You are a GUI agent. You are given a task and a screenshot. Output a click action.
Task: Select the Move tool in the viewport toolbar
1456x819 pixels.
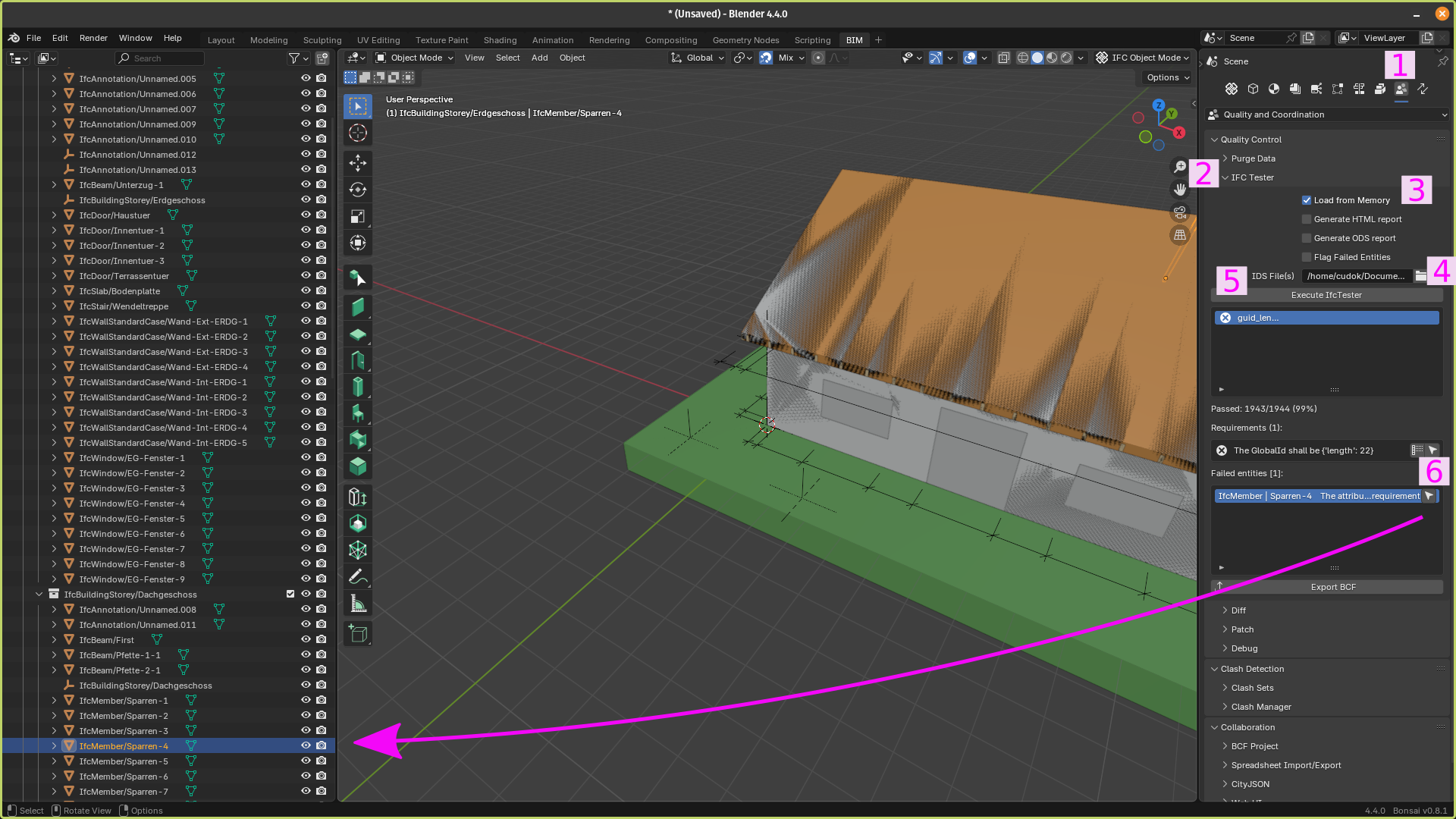point(357,162)
